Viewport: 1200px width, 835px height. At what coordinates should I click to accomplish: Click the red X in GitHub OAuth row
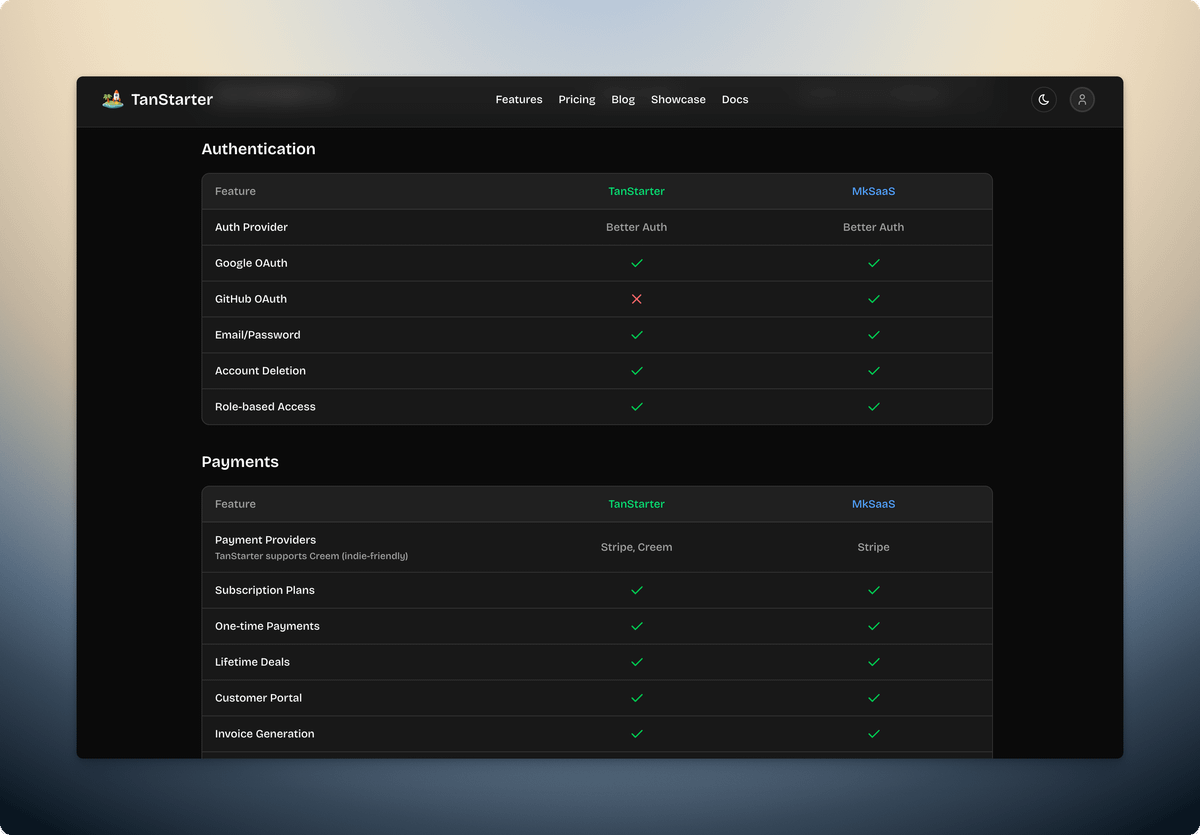[637, 299]
